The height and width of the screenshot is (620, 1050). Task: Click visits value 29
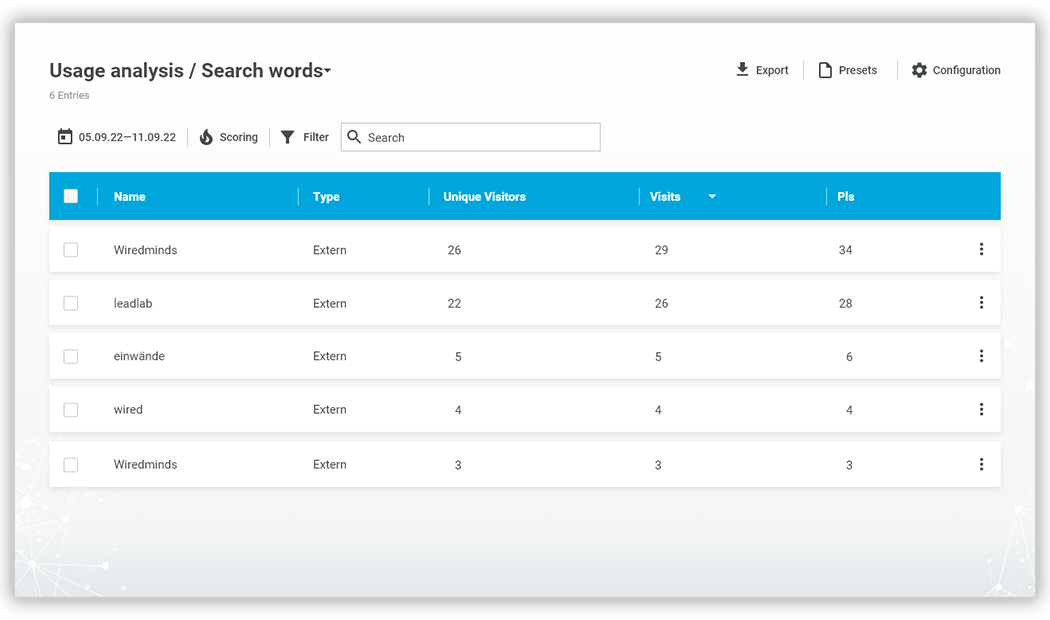pos(661,250)
